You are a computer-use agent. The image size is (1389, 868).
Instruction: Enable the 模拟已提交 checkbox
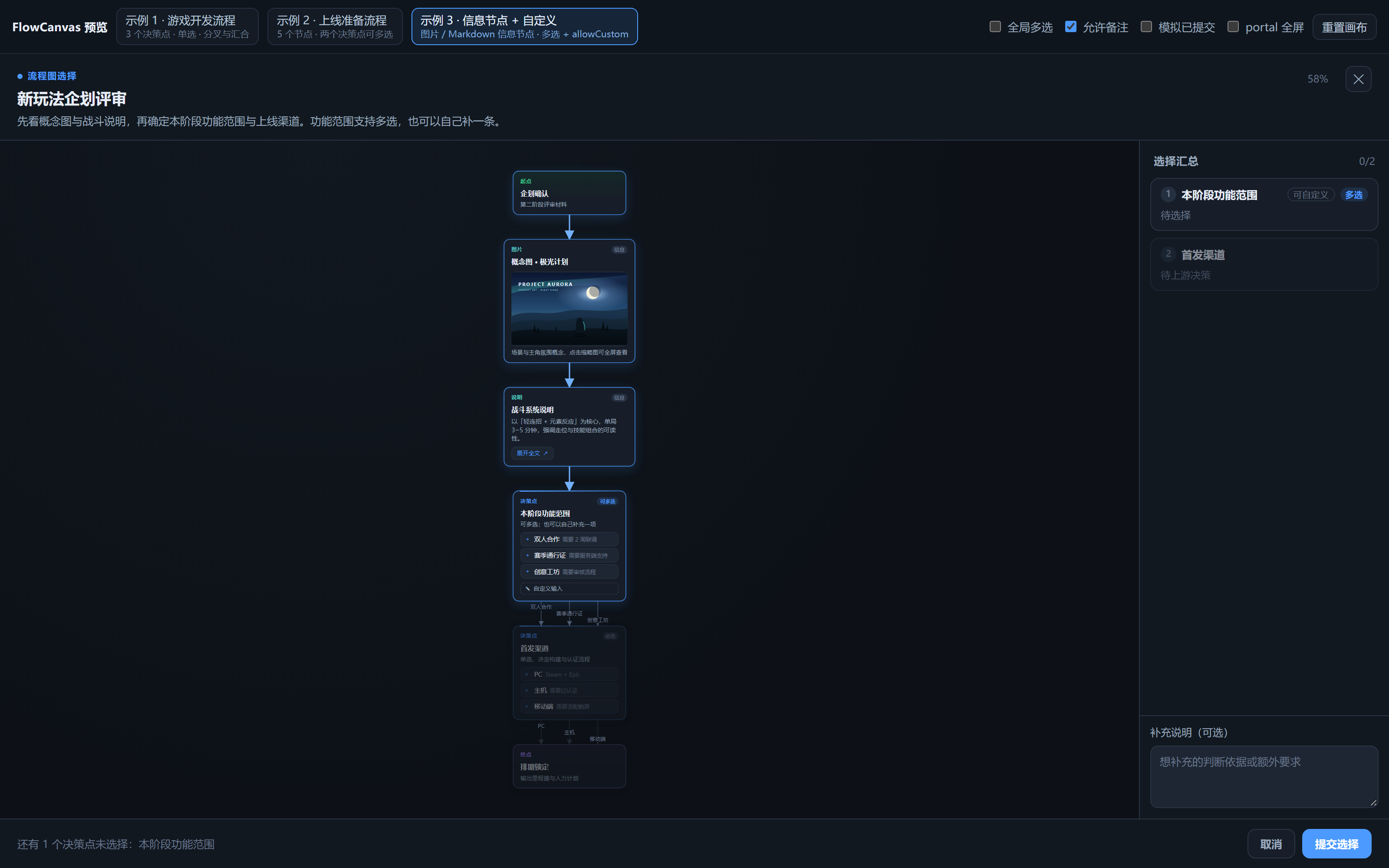pyautogui.click(x=1145, y=26)
